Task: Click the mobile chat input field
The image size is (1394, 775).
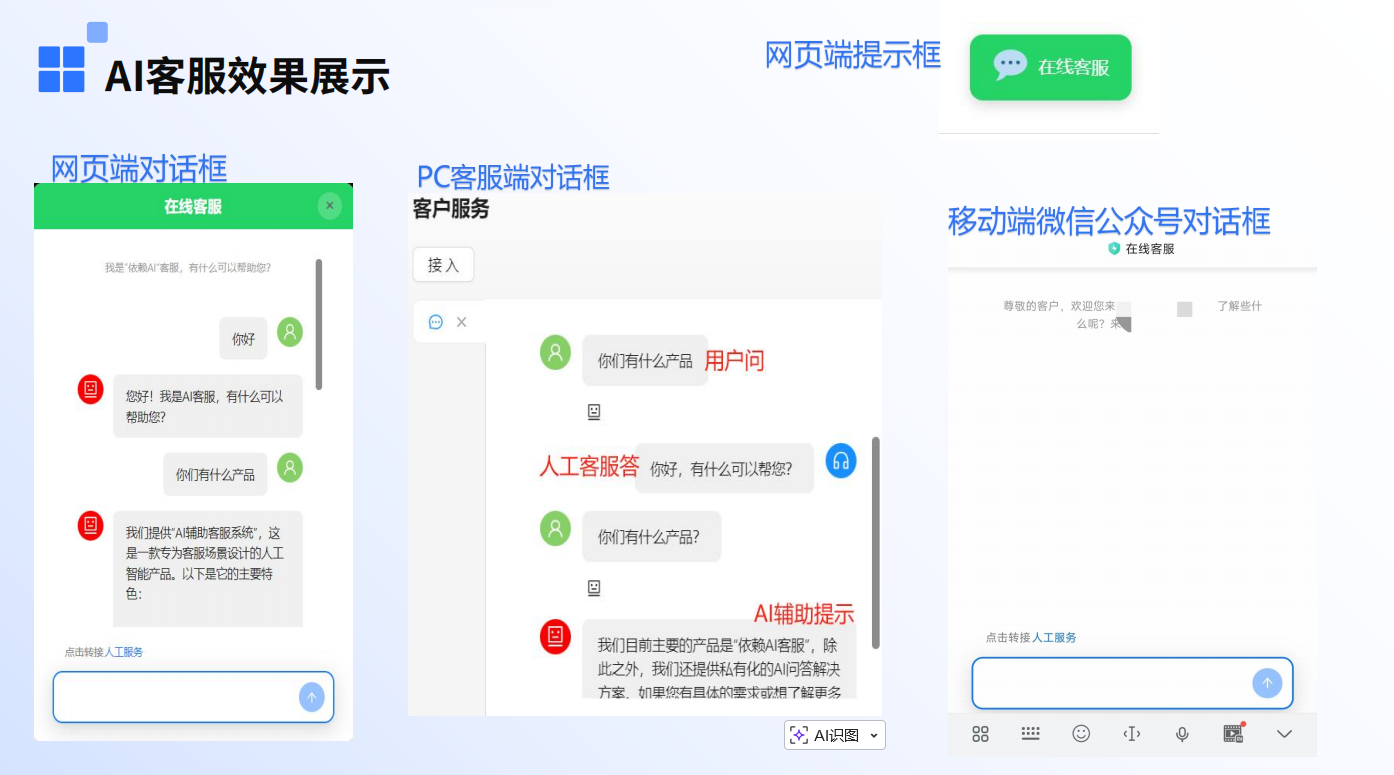Action: (x=1120, y=683)
